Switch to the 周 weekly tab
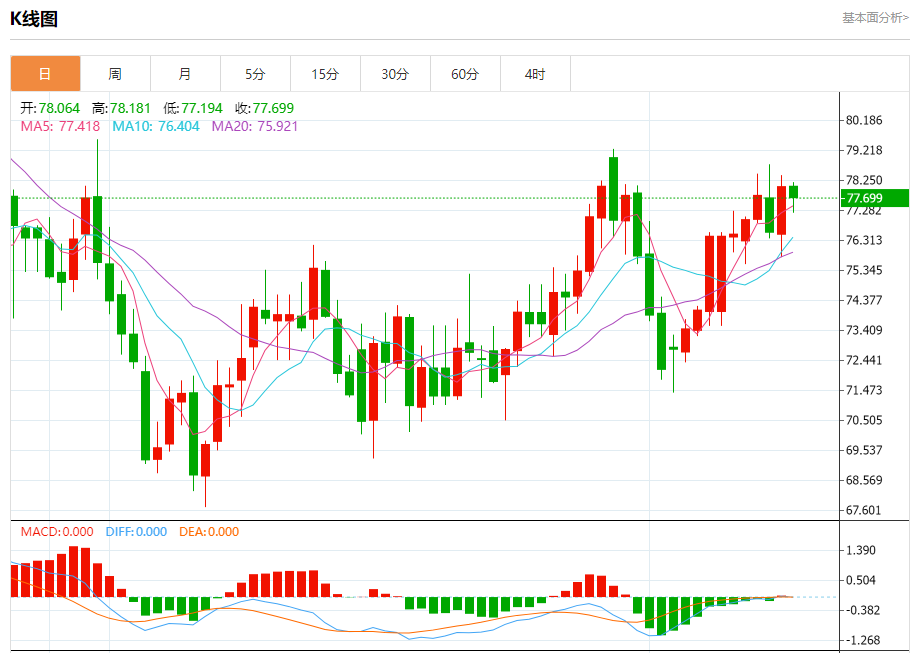The image size is (914, 653). 115,74
